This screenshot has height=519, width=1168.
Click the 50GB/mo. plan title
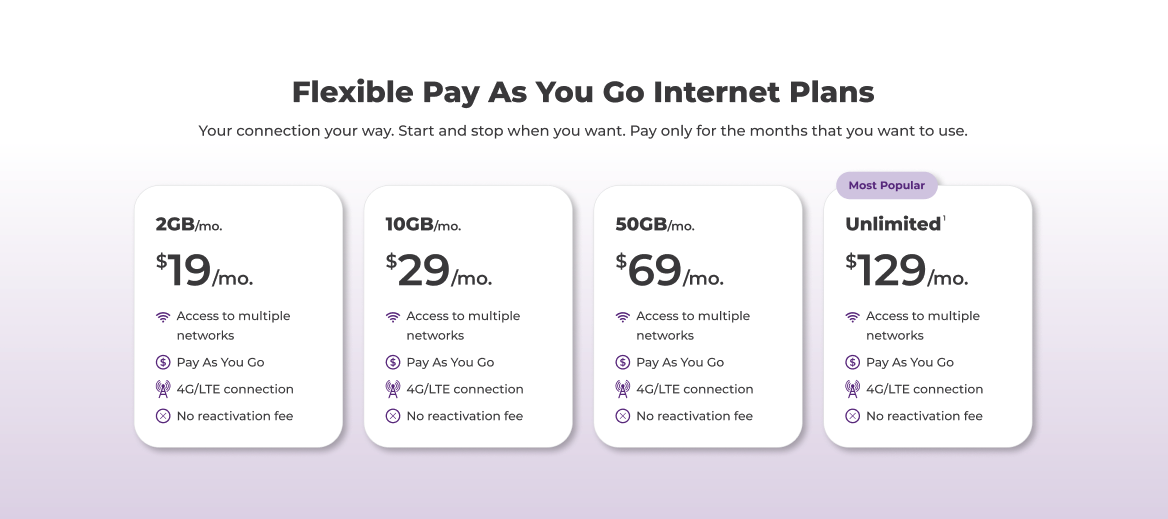click(654, 225)
